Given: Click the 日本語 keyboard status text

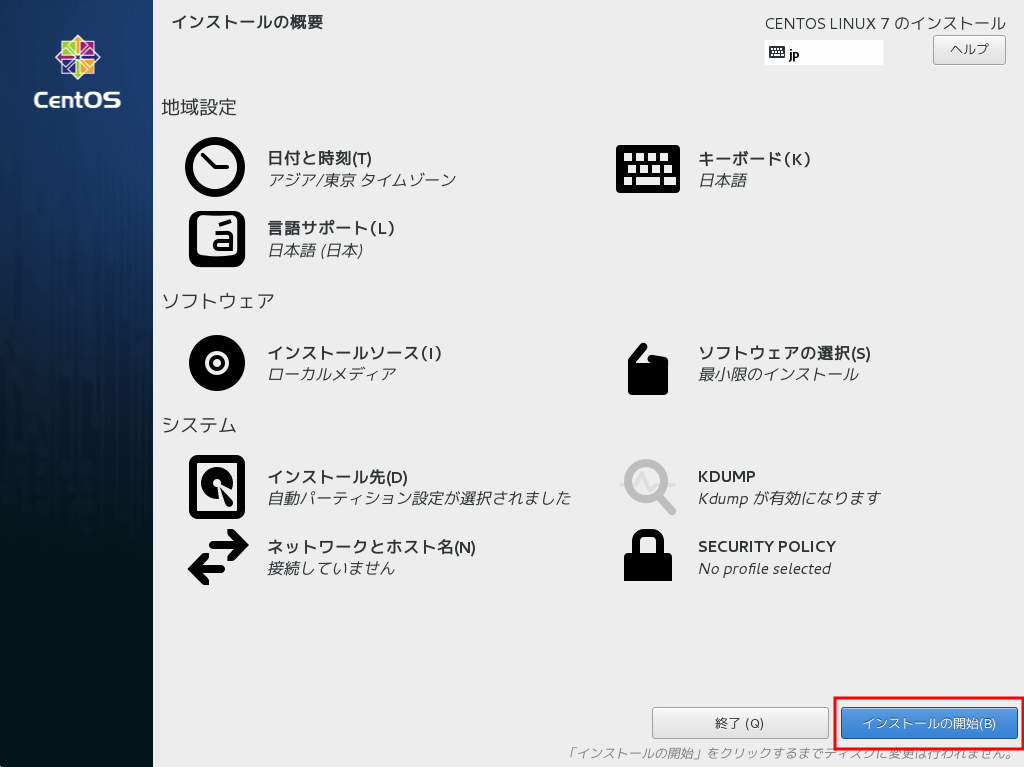Looking at the screenshot, I should [722, 180].
